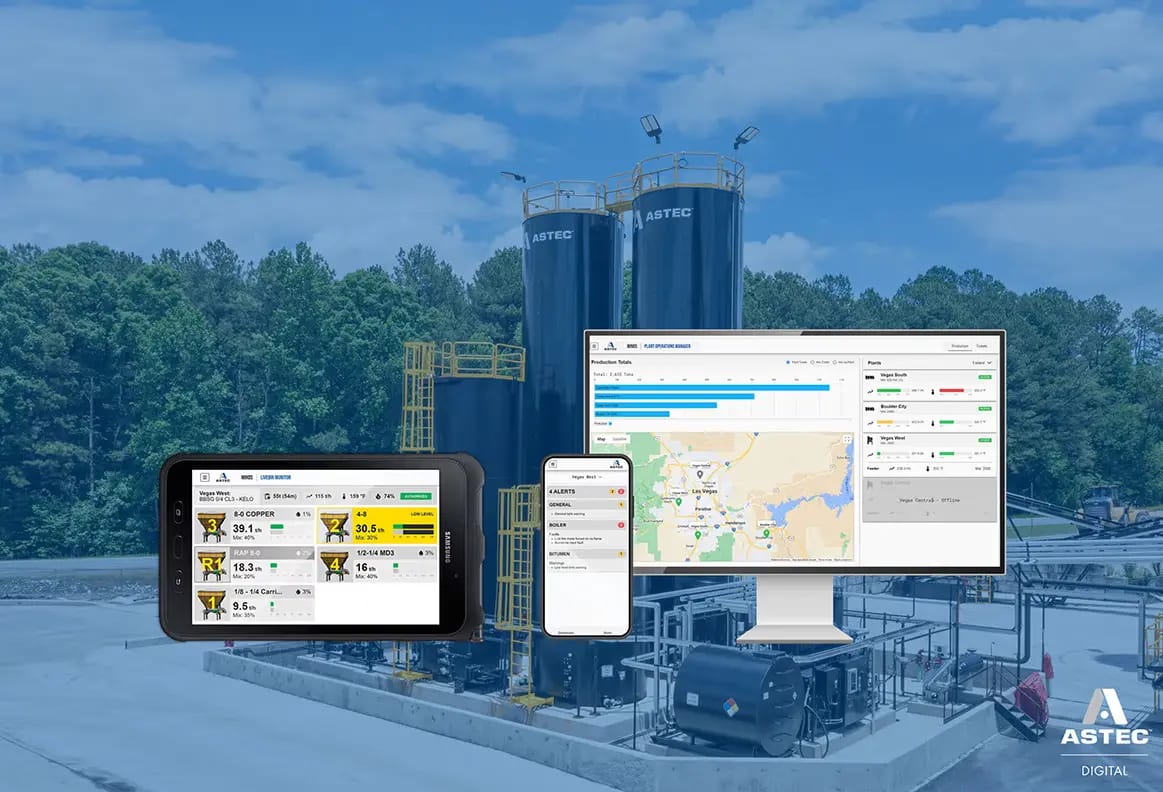The height and width of the screenshot is (792, 1163).
Task: Click silo icon beside 55t on tablet
Action: coord(267,497)
